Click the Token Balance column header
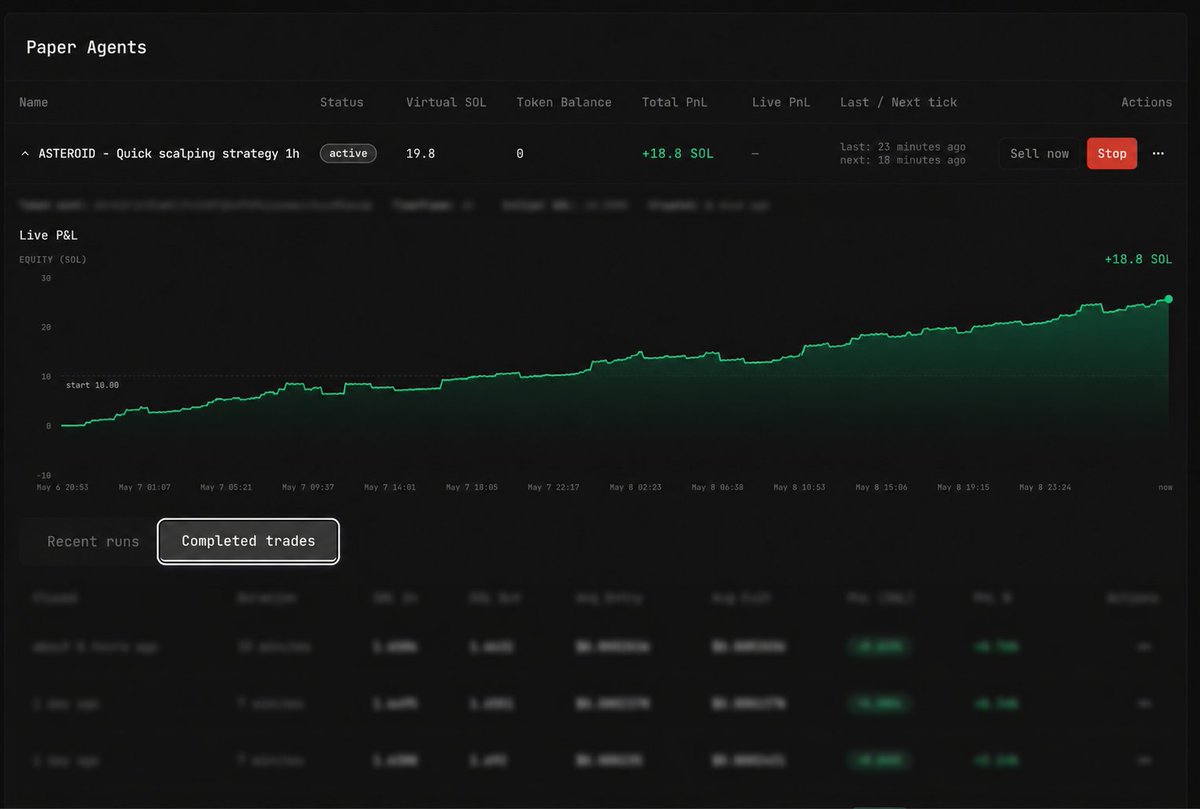The image size is (1200, 809). tap(564, 102)
